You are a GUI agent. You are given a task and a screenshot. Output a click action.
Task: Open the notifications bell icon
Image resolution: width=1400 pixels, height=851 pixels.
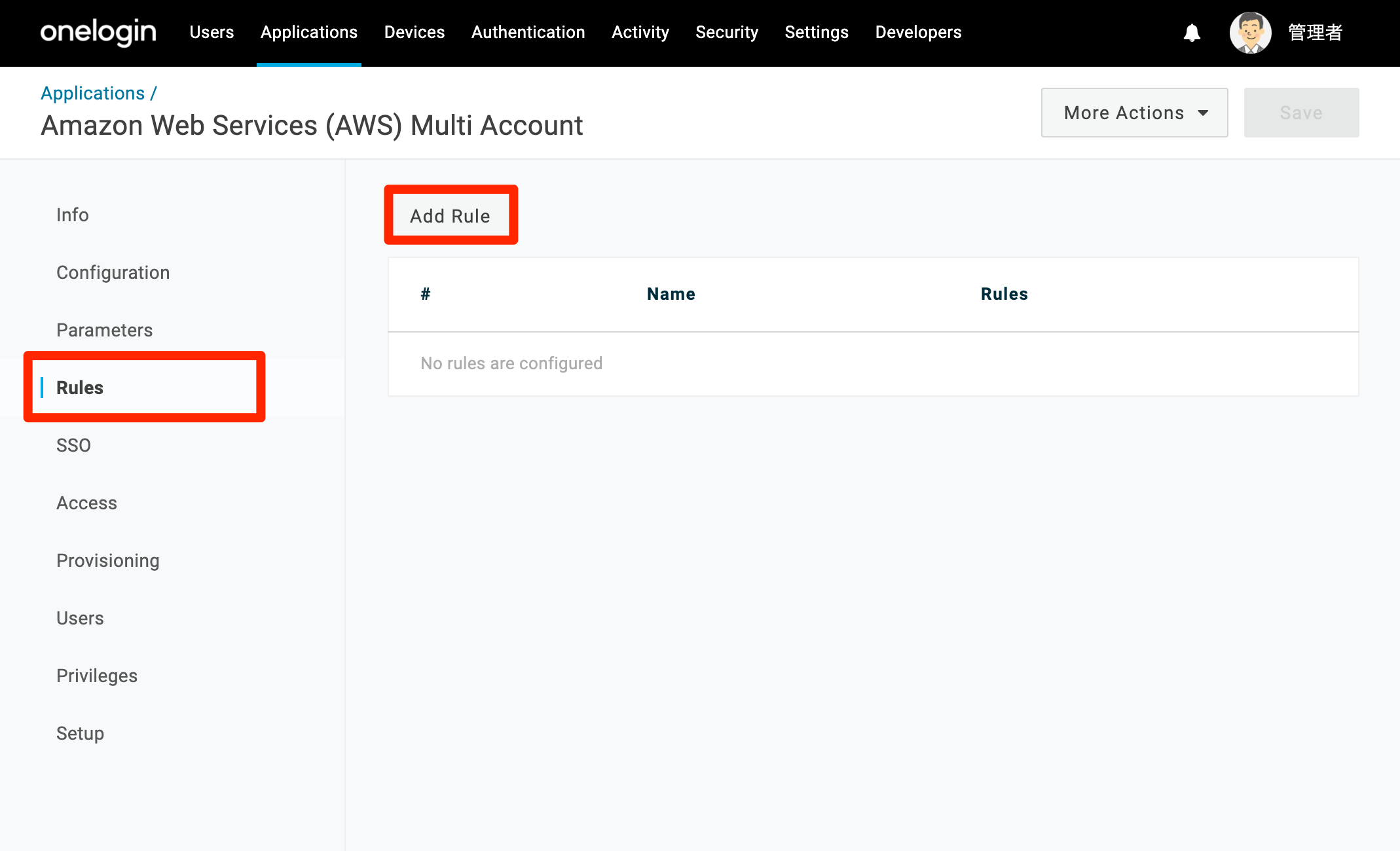tap(1192, 33)
